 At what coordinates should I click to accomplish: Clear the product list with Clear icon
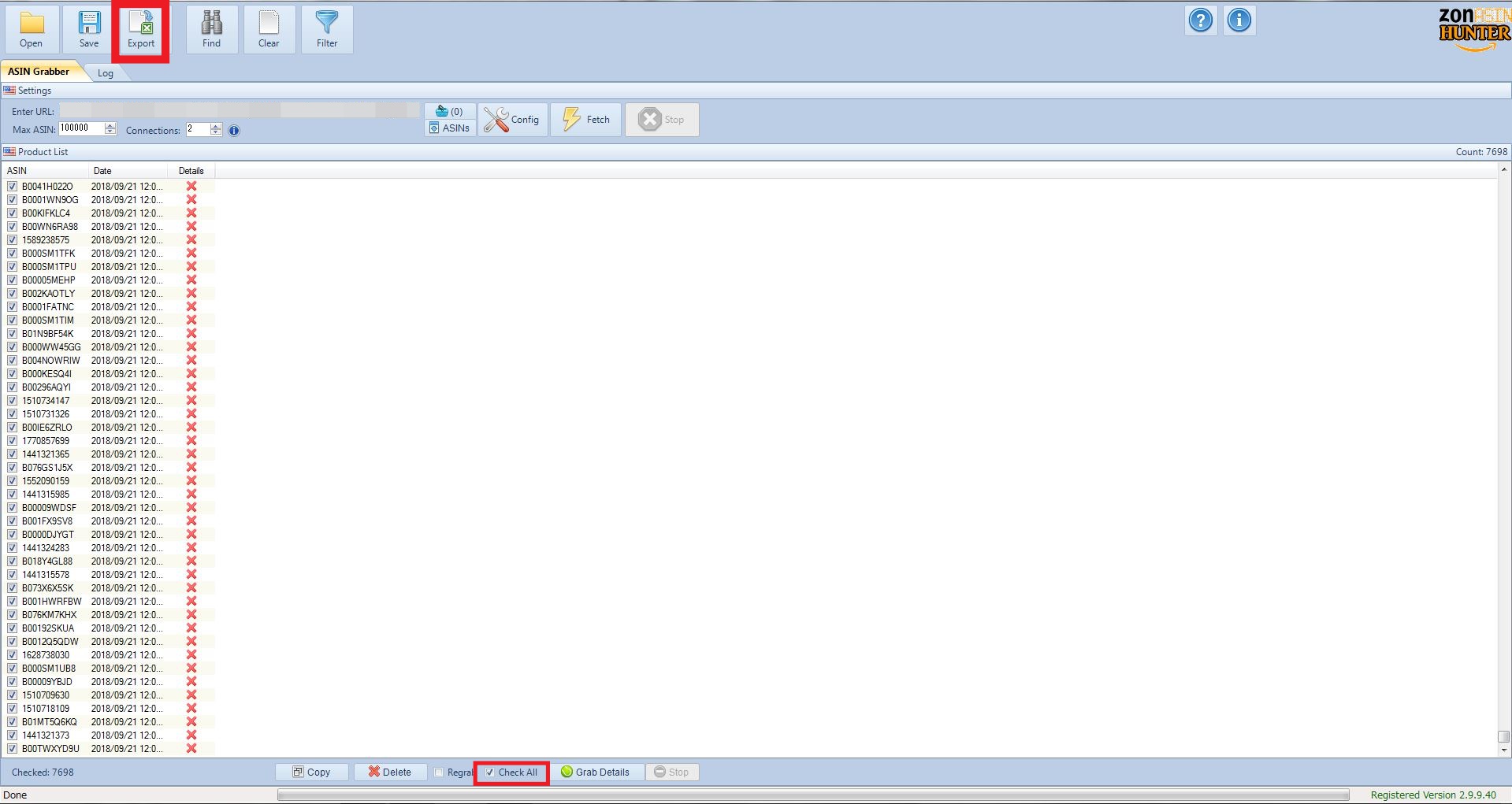(269, 30)
